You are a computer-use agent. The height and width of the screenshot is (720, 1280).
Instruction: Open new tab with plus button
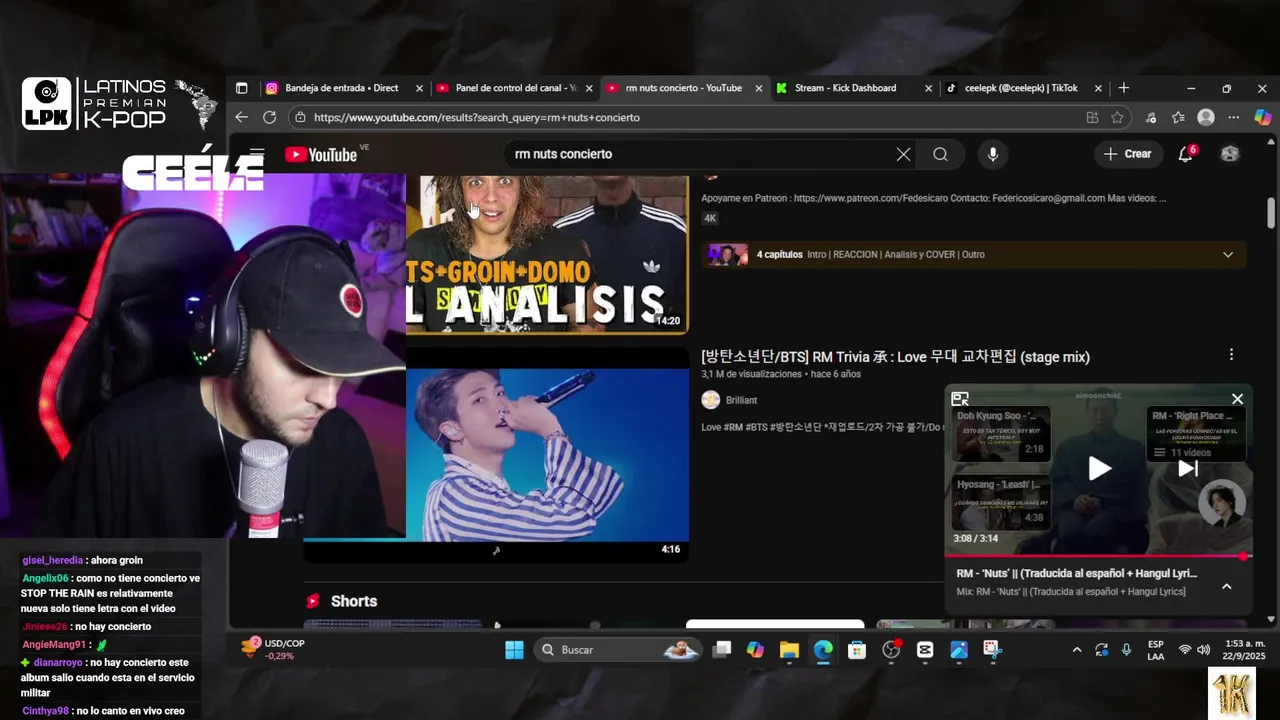tap(1124, 88)
